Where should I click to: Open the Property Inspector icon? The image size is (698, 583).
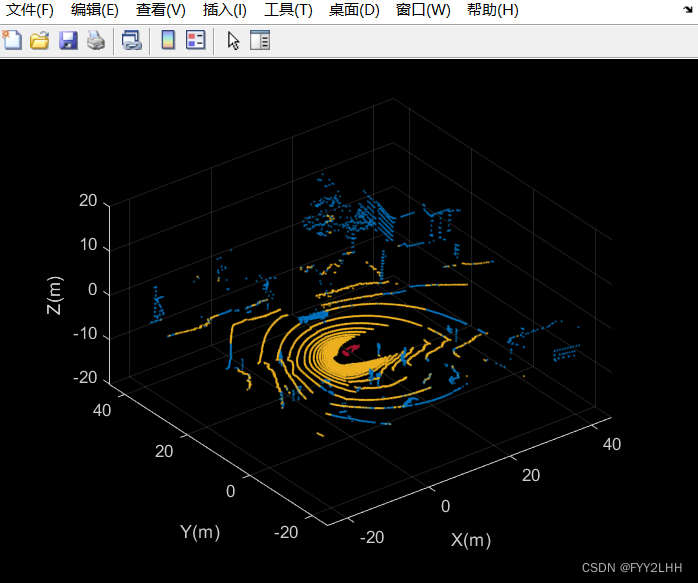coord(260,40)
